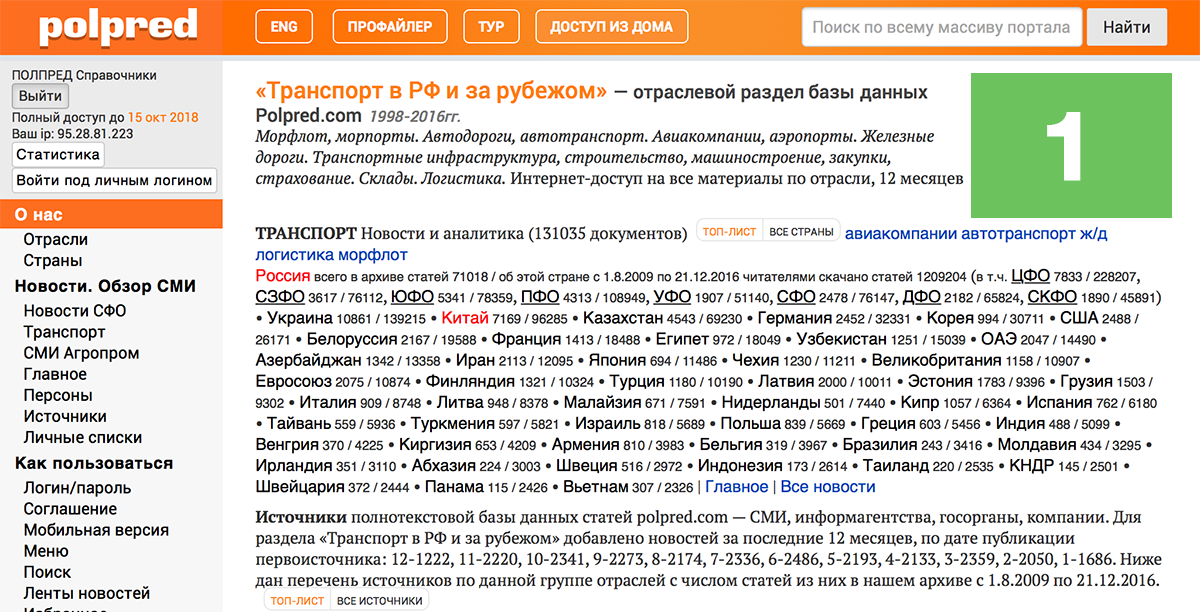Open Меню in the sidebar
Image resolution: width=1200 pixels, height=612 pixels.
click(x=46, y=551)
